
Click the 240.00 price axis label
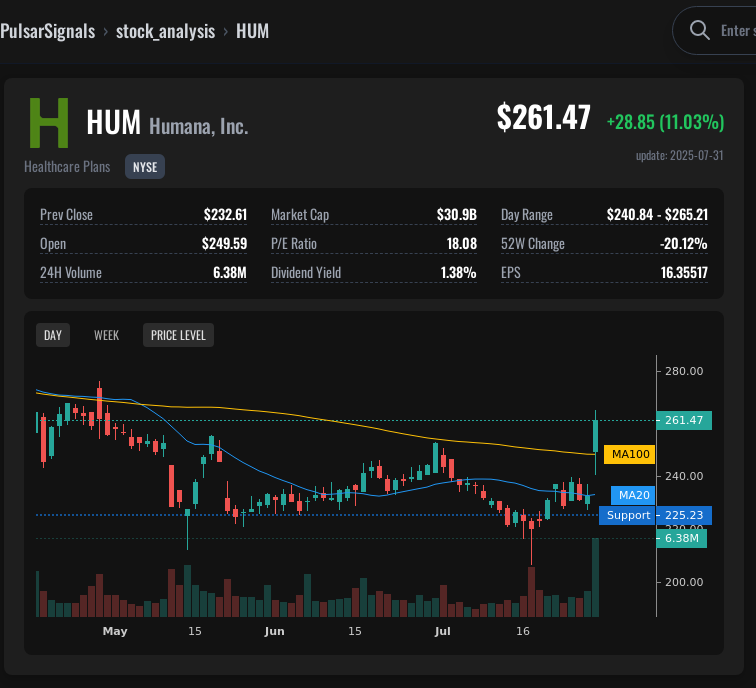point(684,476)
